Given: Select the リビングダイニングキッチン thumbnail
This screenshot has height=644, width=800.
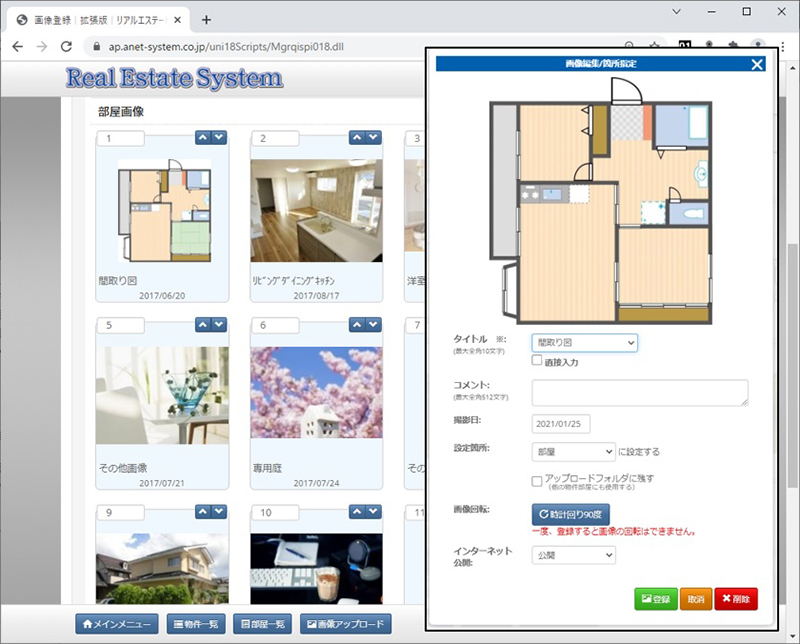Looking at the screenshot, I should click(x=316, y=211).
